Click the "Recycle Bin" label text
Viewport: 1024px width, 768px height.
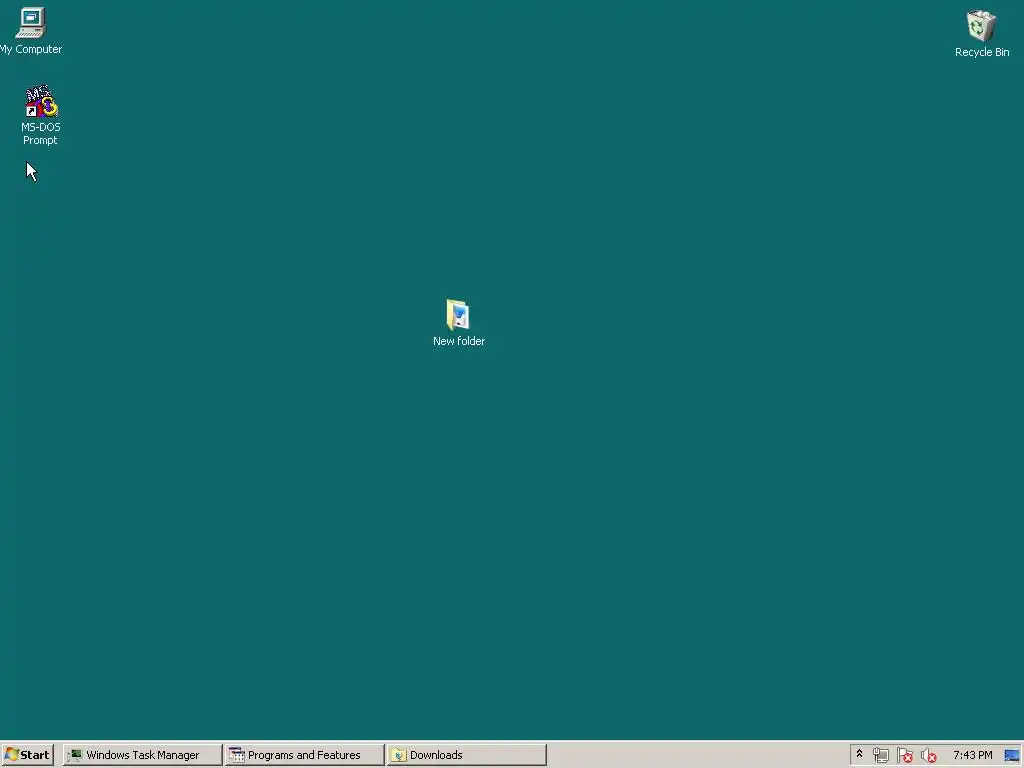point(982,52)
